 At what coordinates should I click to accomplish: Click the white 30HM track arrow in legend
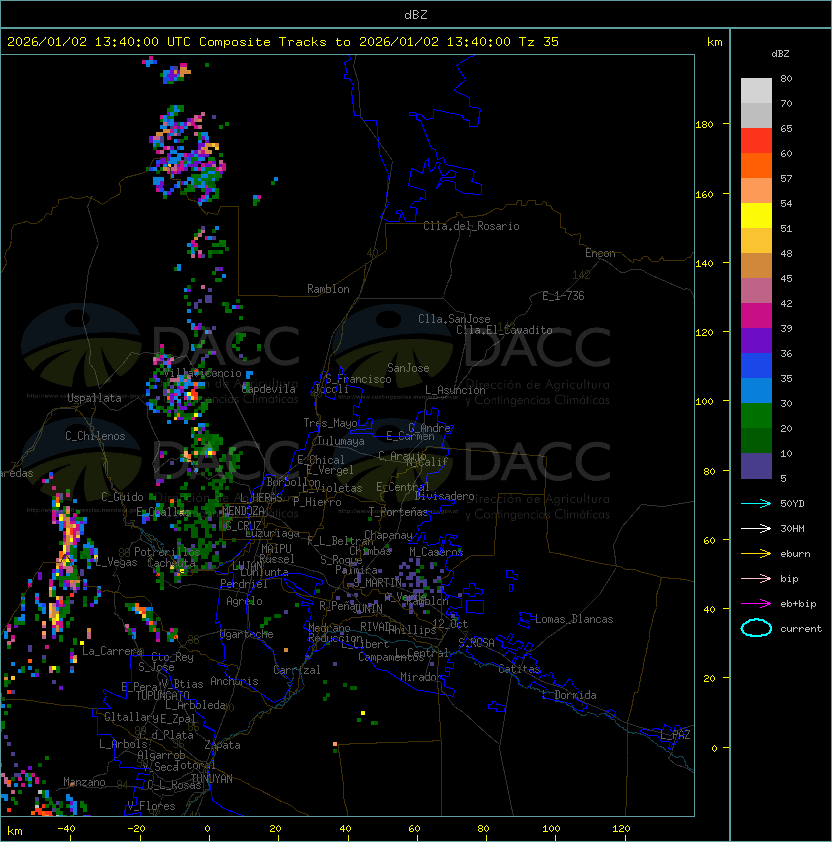tap(756, 528)
